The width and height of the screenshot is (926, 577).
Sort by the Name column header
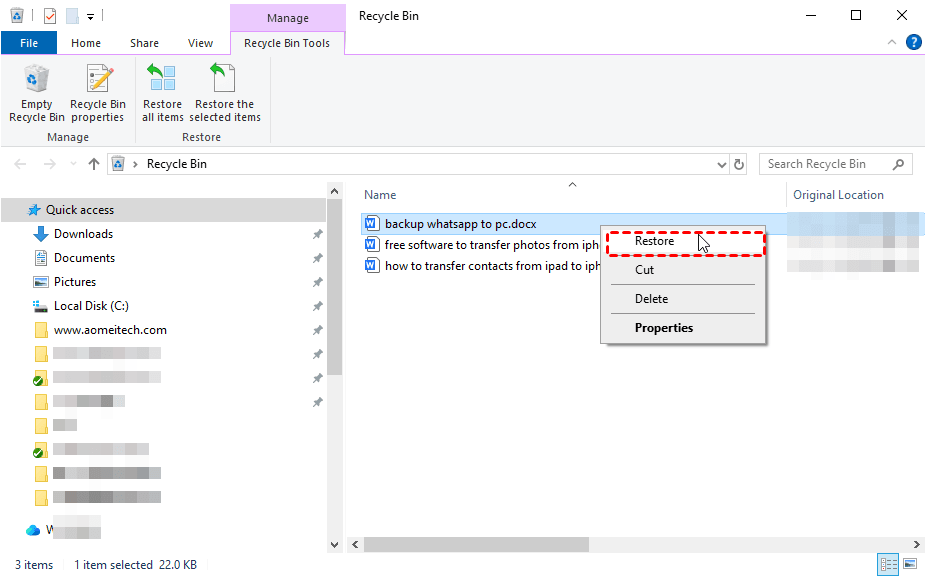point(380,195)
